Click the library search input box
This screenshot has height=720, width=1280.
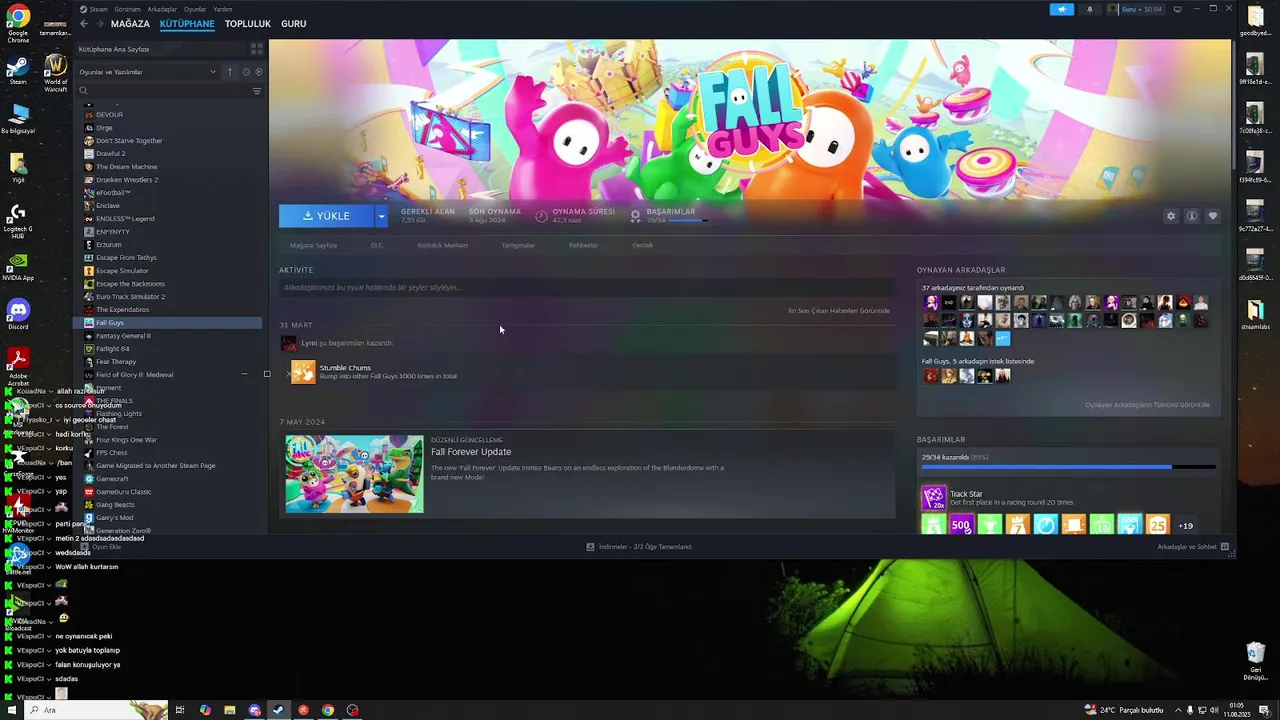click(165, 91)
